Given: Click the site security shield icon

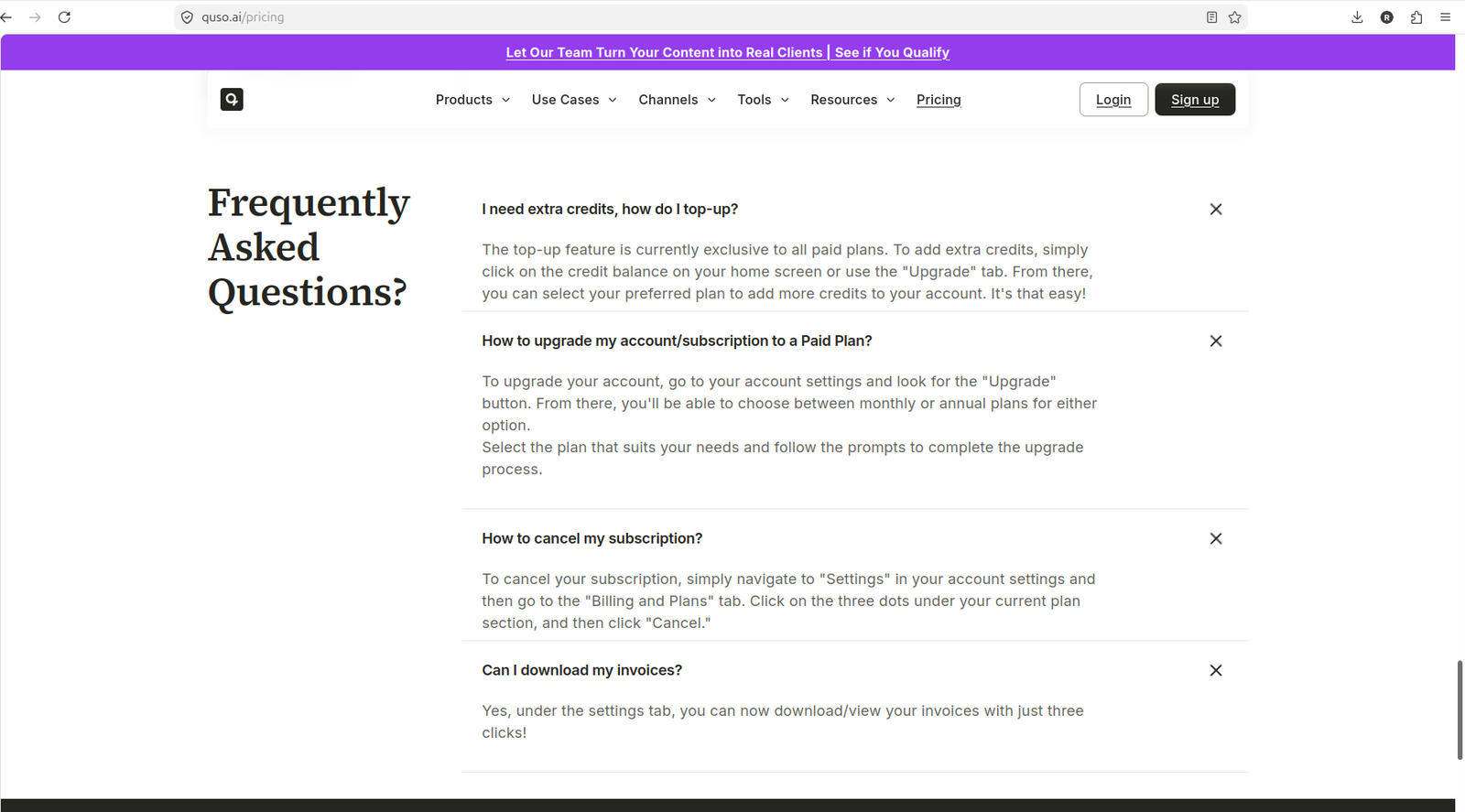Looking at the screenshot, I should [x=187, y=17].
